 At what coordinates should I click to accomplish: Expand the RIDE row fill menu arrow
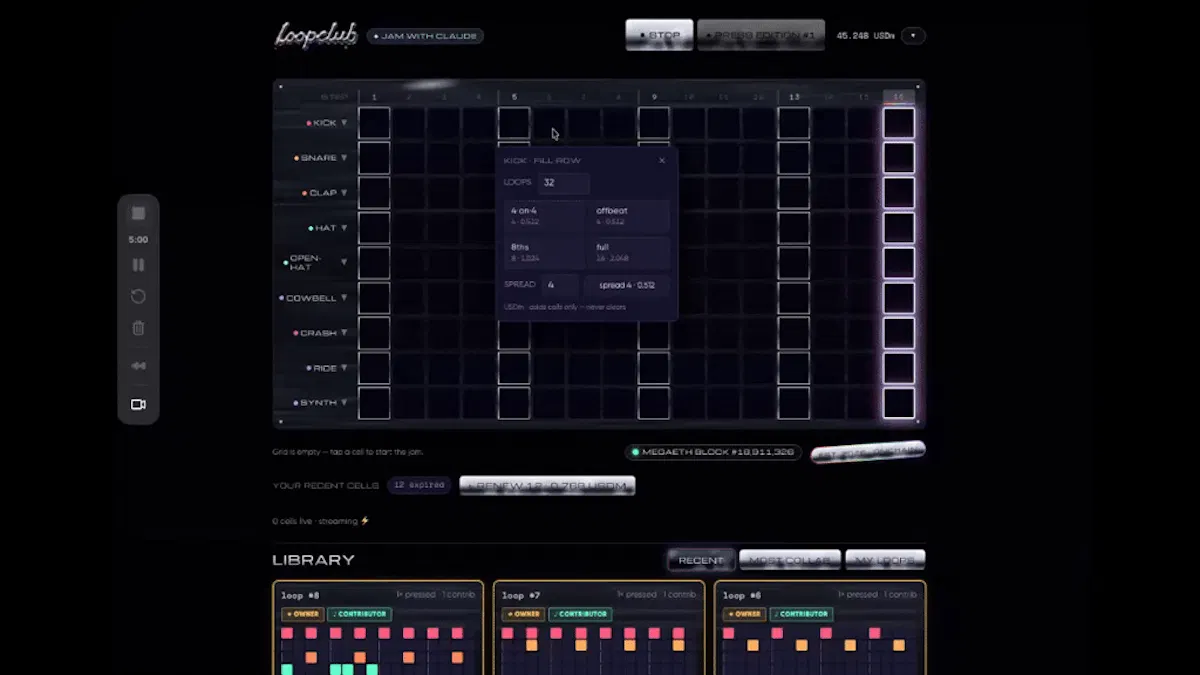pos(344,368)
